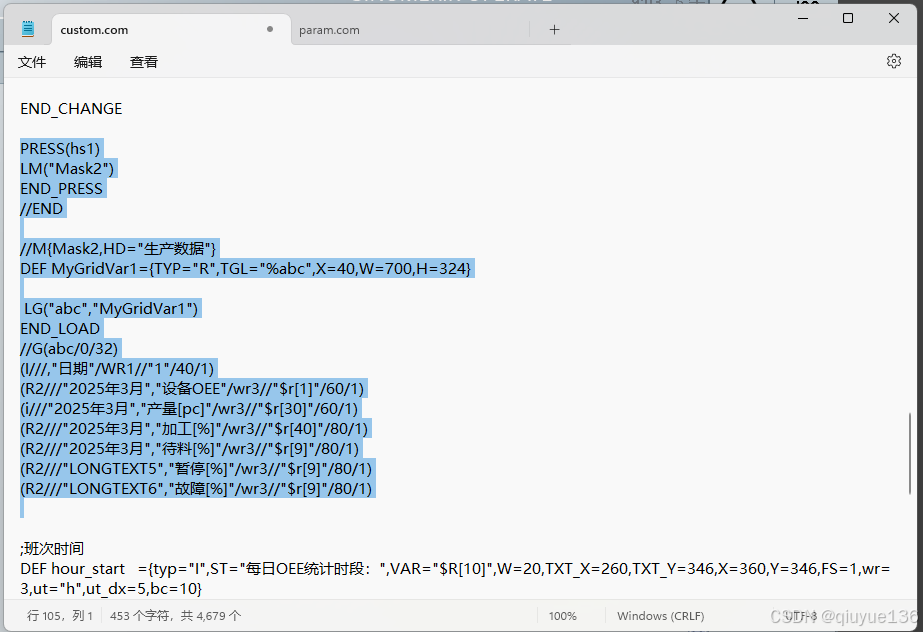Click the 行 105, 列 1 position indicator
This screenshot has width=923, height=632.
tap(59, 616)
